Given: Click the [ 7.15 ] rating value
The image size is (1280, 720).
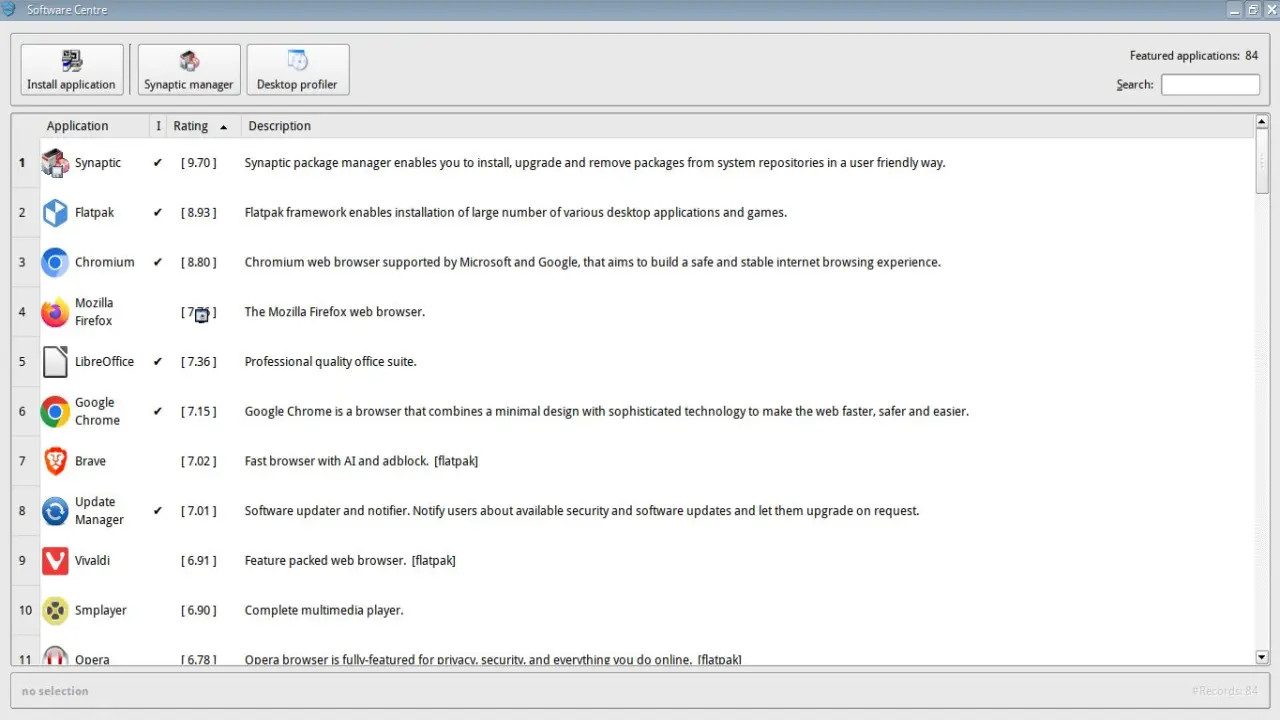Looking at the screenshot, I should (x=198, y=411).
